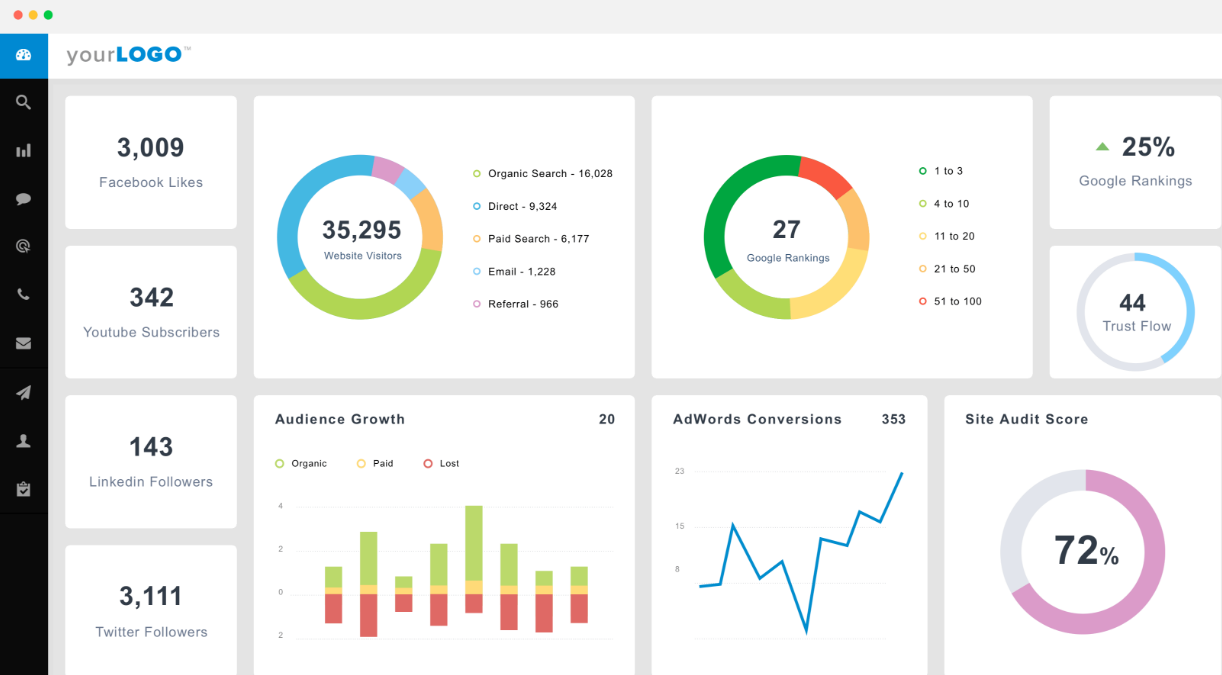The height and width of the screenshot is (675, 1222).
Task: Open the Analytics bar-chart sidebar icon
Action: [x=22, y=150]
